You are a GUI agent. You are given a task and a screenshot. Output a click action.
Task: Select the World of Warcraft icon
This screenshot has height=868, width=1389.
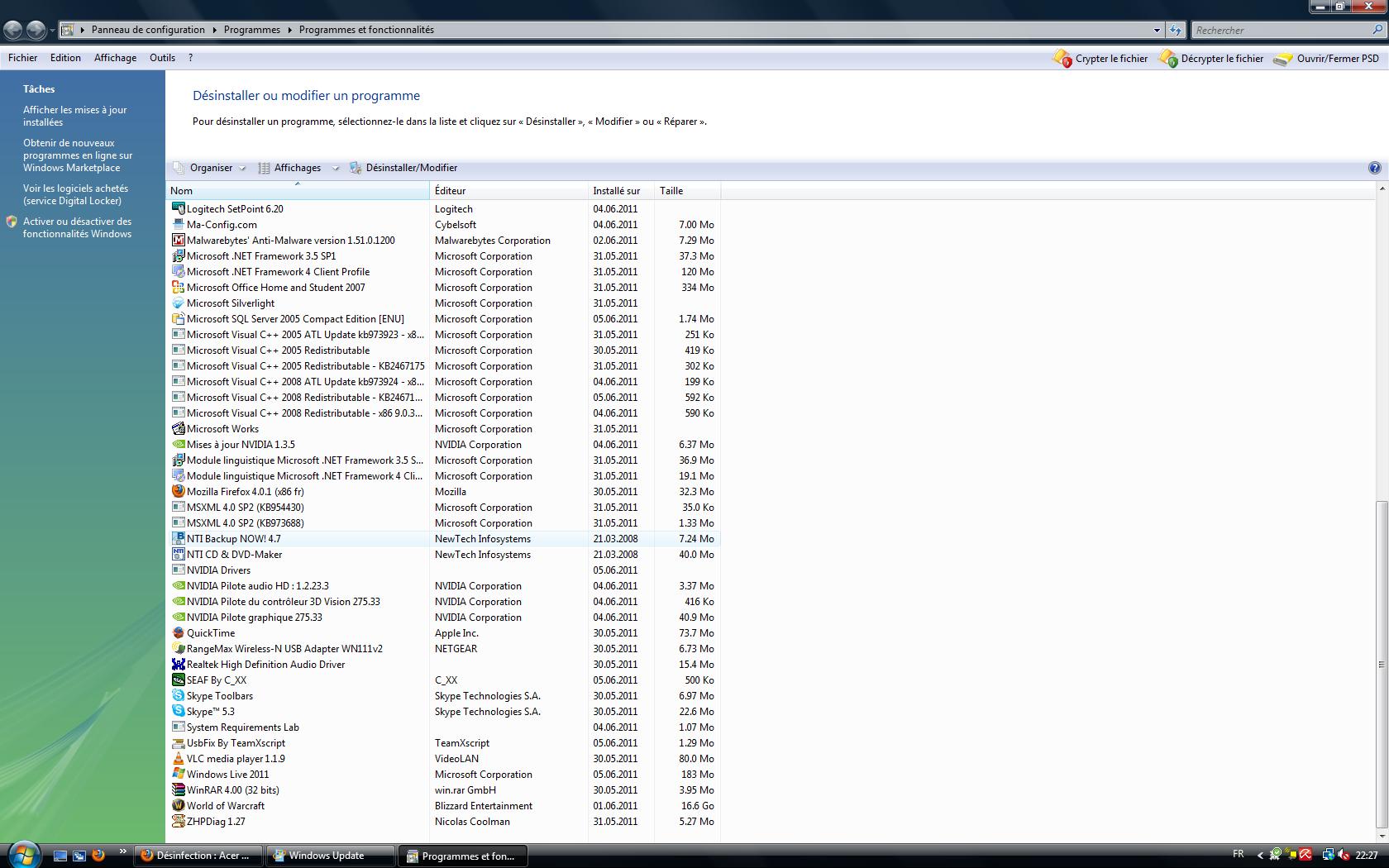tap(178, 806)
